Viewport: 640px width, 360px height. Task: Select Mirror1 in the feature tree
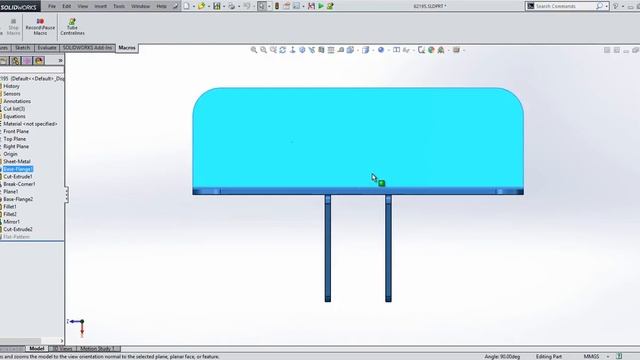pyautogui.click(x=11, y=222)
